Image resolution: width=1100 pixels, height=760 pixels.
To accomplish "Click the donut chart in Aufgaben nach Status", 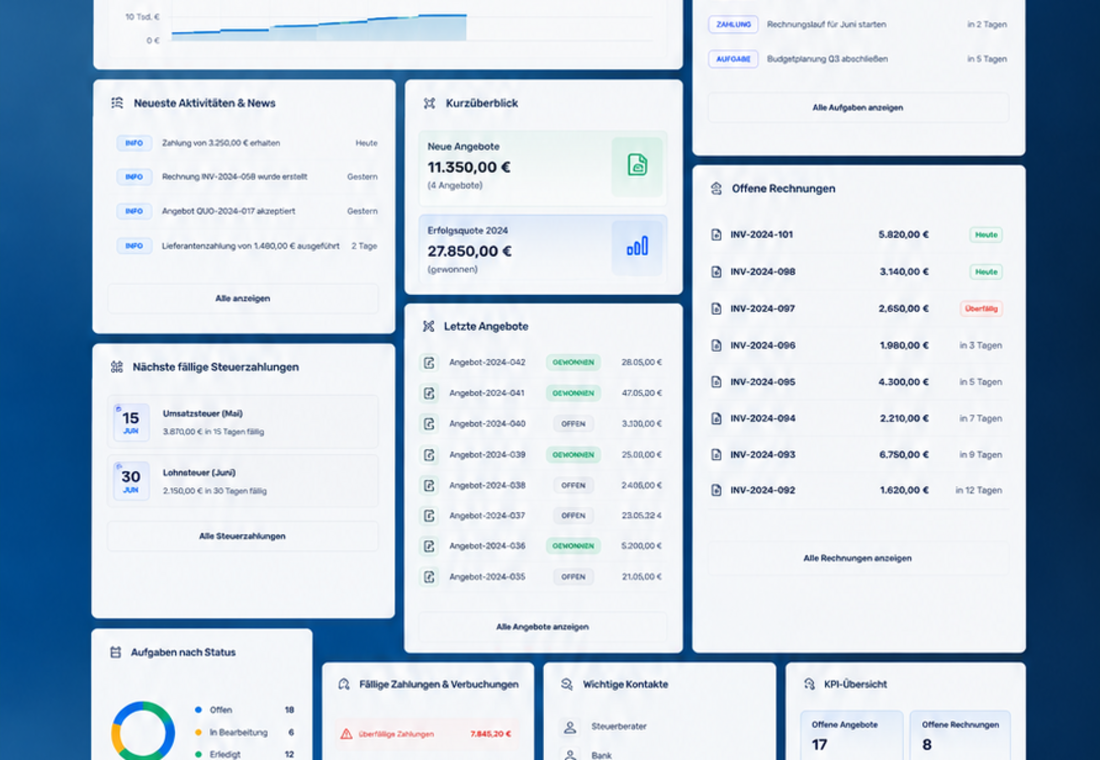I will (x=143, y=731).
